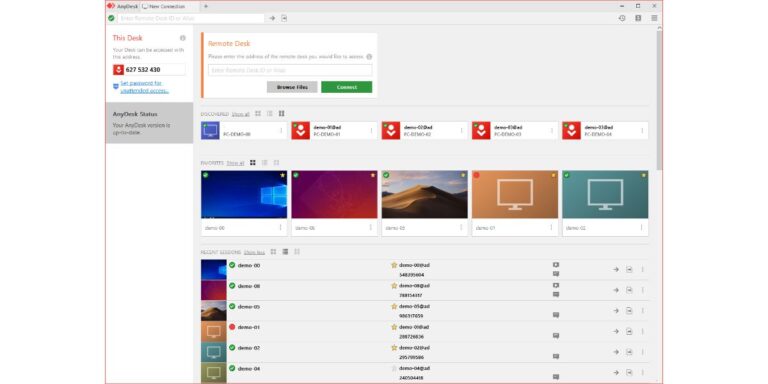Screen dimensions: 768x384
Task: Open a new tab with the plus button
Action: pyautogui.click(x=206, y=6)
